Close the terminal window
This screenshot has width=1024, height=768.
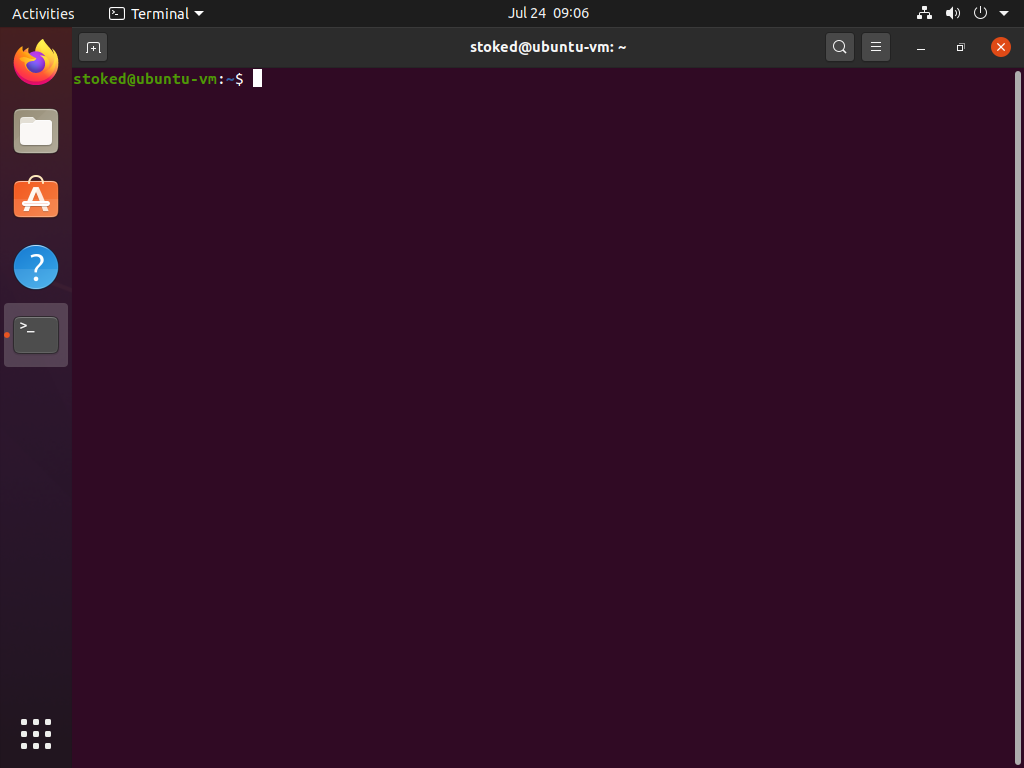tap(1000, 47)
